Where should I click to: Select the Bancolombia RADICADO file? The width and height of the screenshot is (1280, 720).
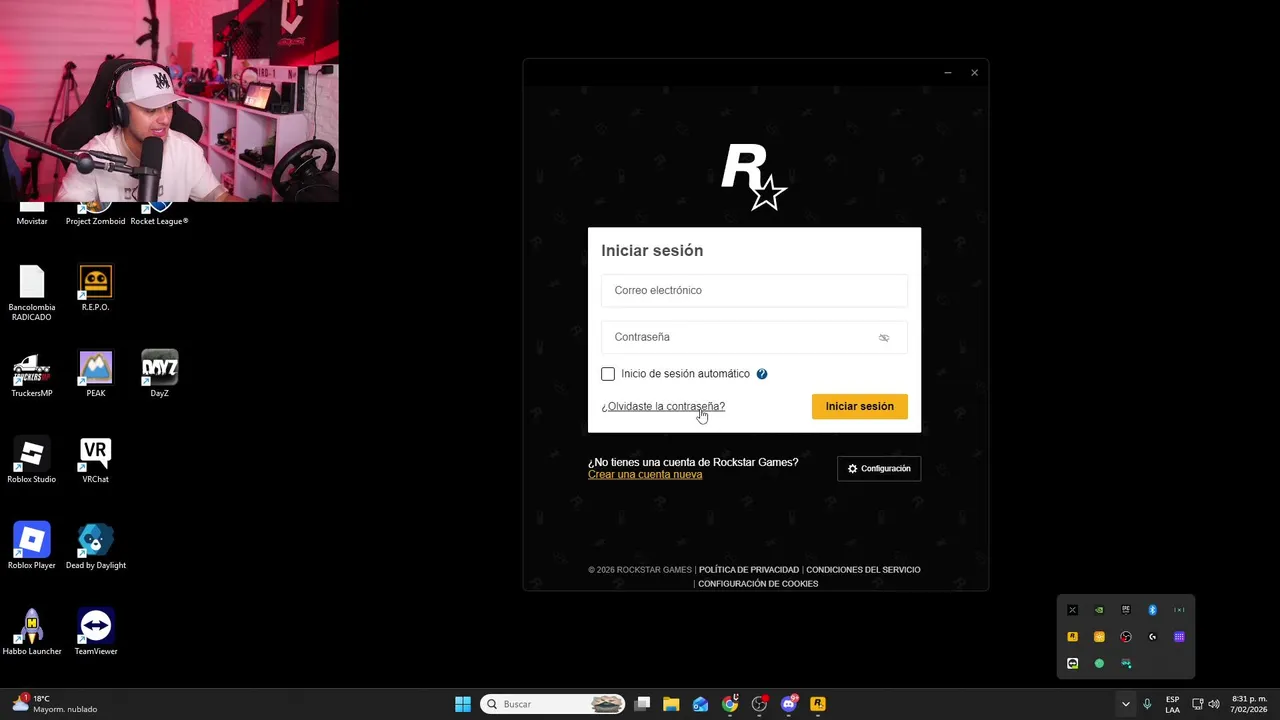pyautogui.click(x=32, y=293)
